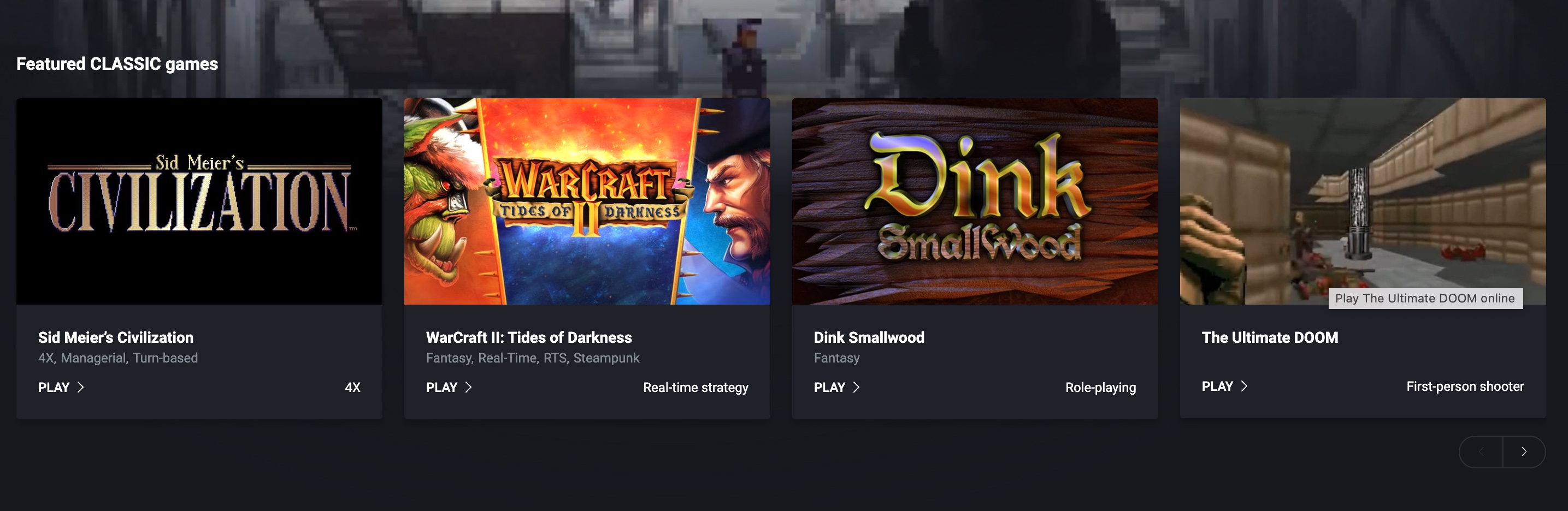Open the Dink Smallwood title link

[869, 337]
